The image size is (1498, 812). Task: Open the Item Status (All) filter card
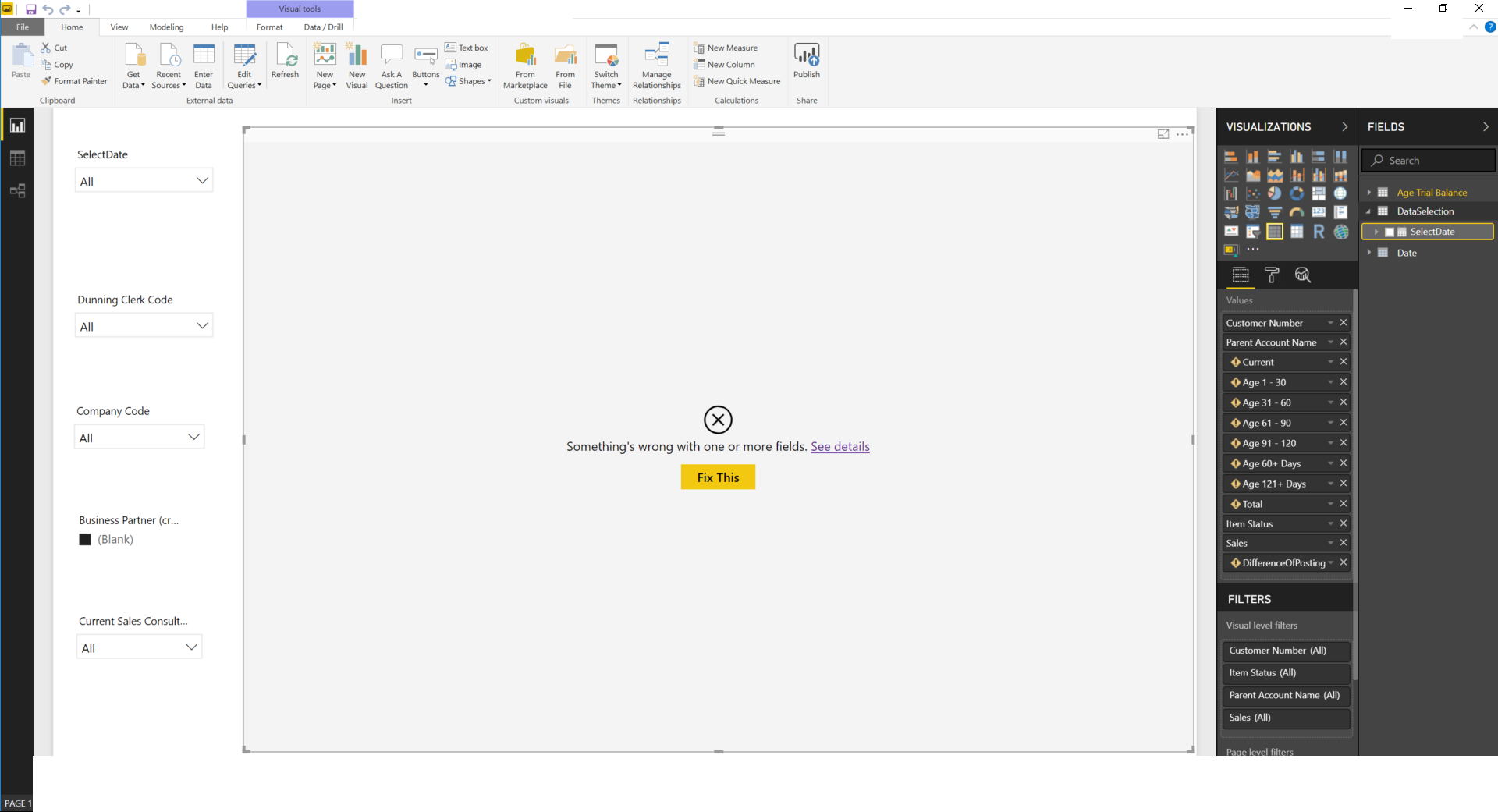click(1285, 673)
